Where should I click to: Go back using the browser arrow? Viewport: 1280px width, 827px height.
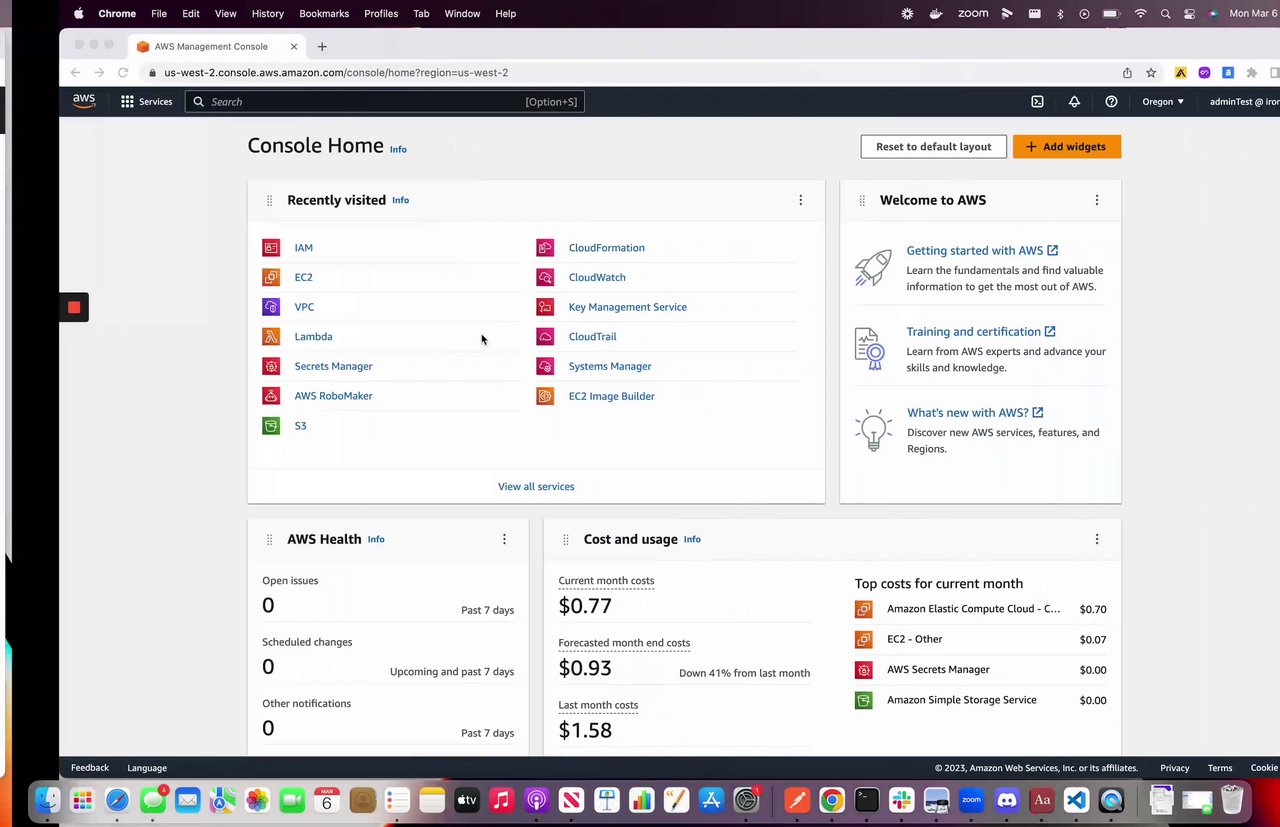75,73
